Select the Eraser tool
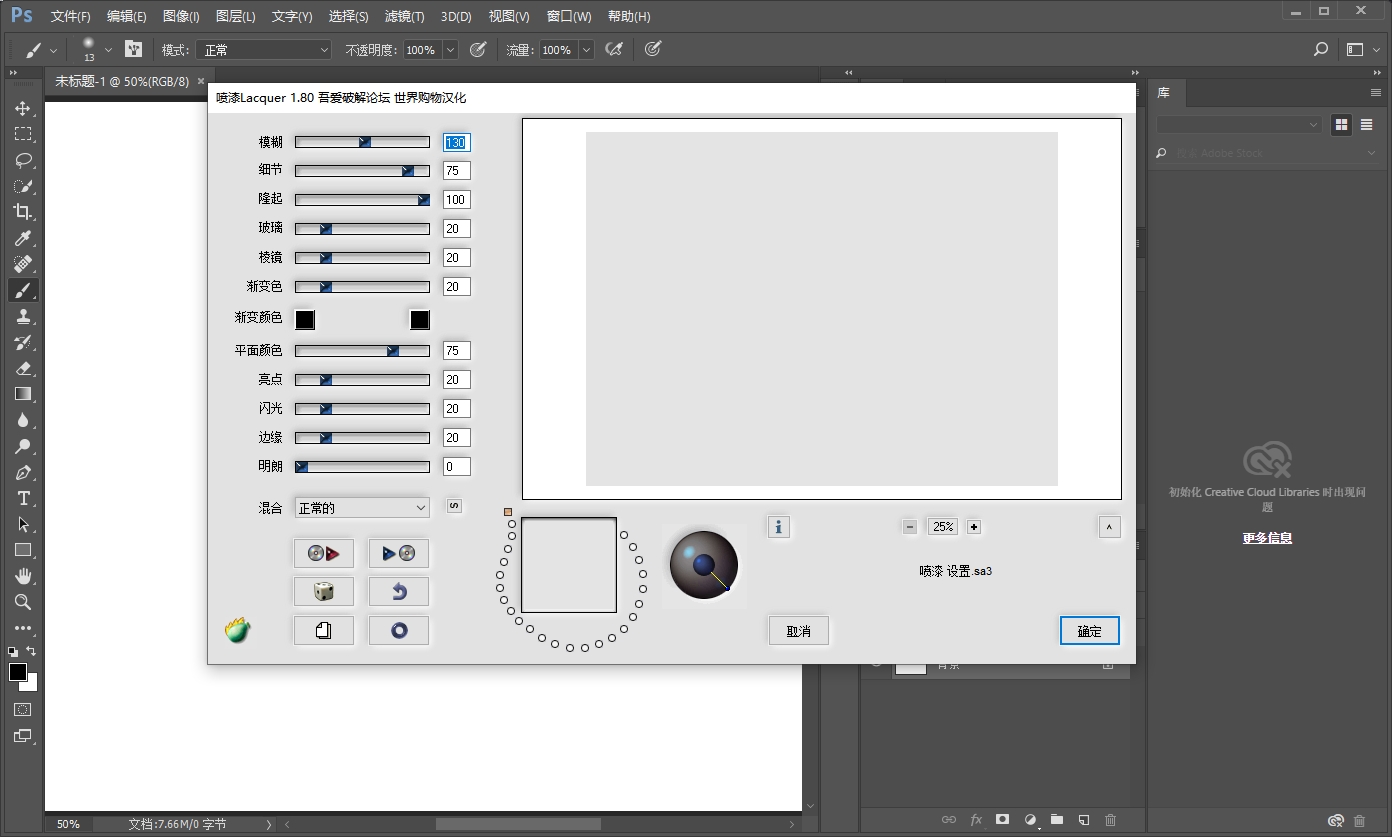The height and width of the screenshot is (837, 1392). click(23, 368)
